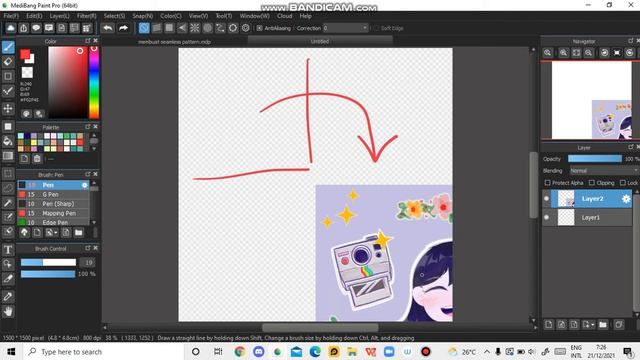Open Chrome from the taskbar
The image size is (640, 360).
click(240, 352)
